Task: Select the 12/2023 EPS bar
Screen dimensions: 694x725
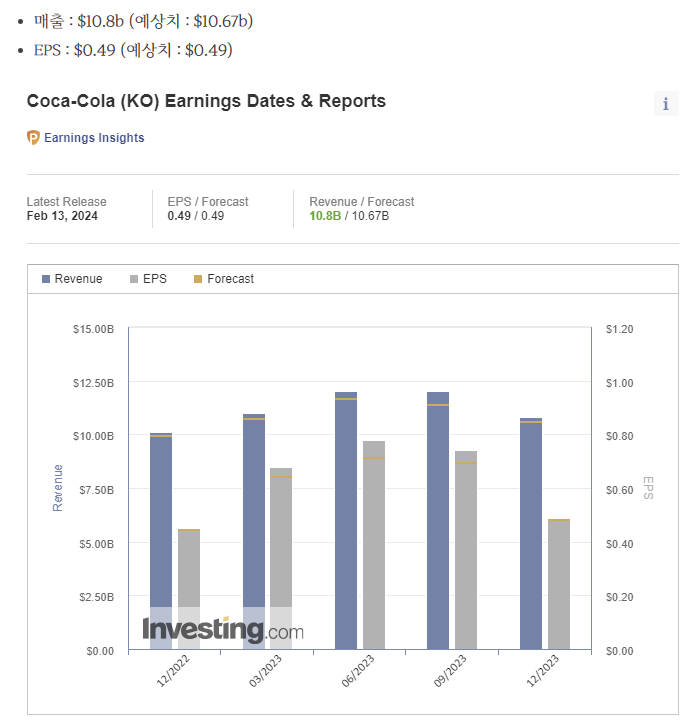Action: (x=559, y=584)
